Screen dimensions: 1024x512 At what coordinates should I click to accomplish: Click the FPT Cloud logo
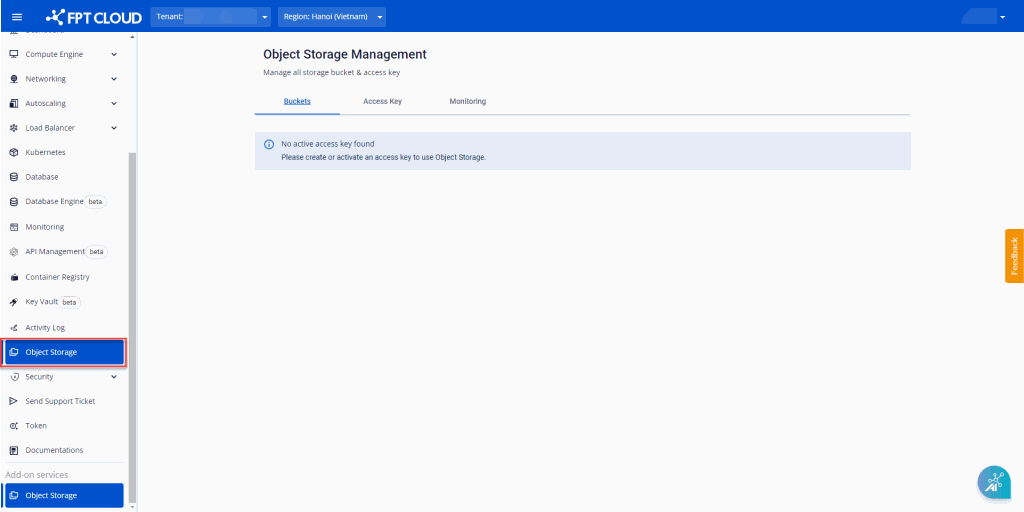pyautogui.click(x=93, y=17)
